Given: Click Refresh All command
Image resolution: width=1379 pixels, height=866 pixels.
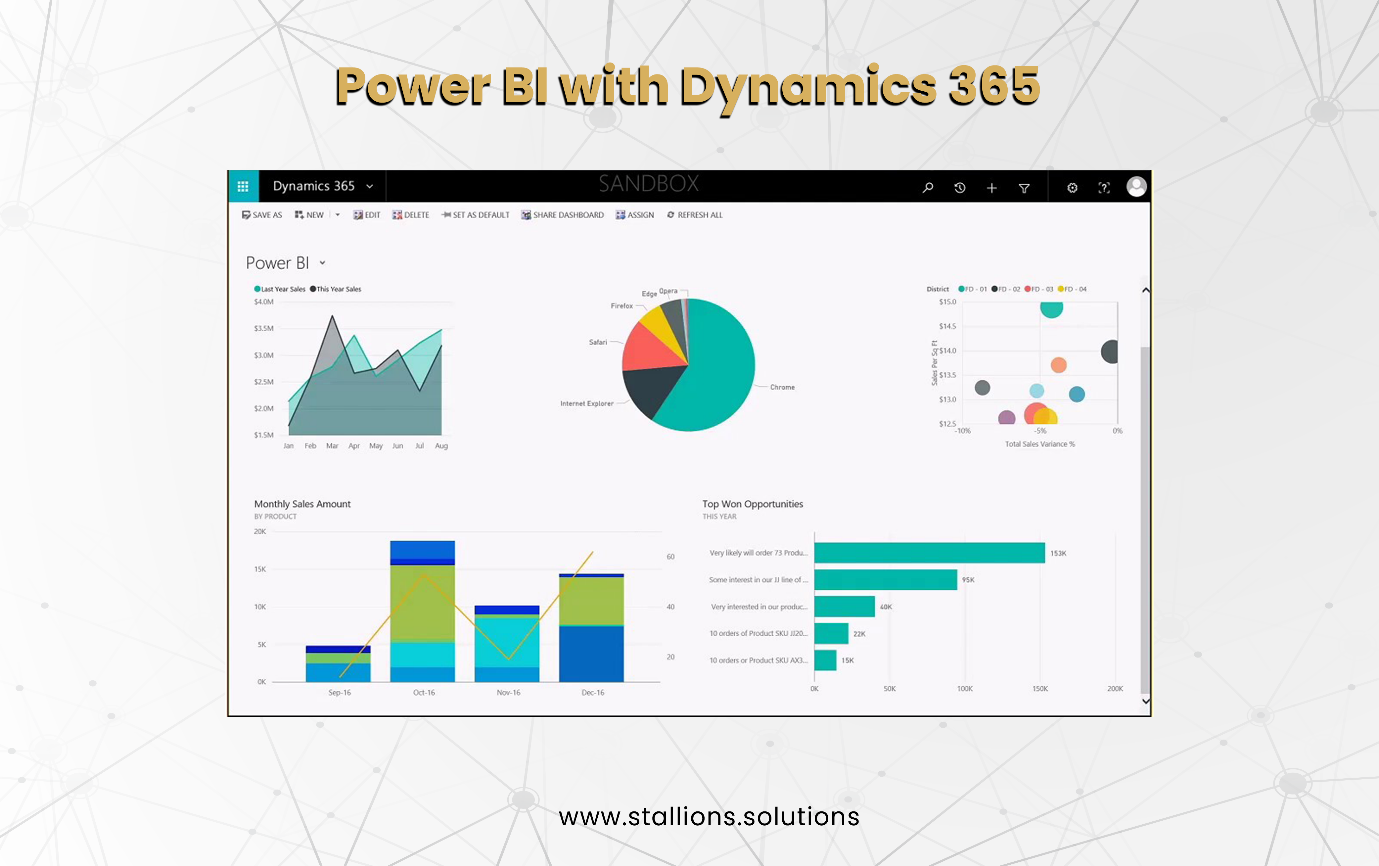Looking at the screenshot, I should [x=695, y=215].
